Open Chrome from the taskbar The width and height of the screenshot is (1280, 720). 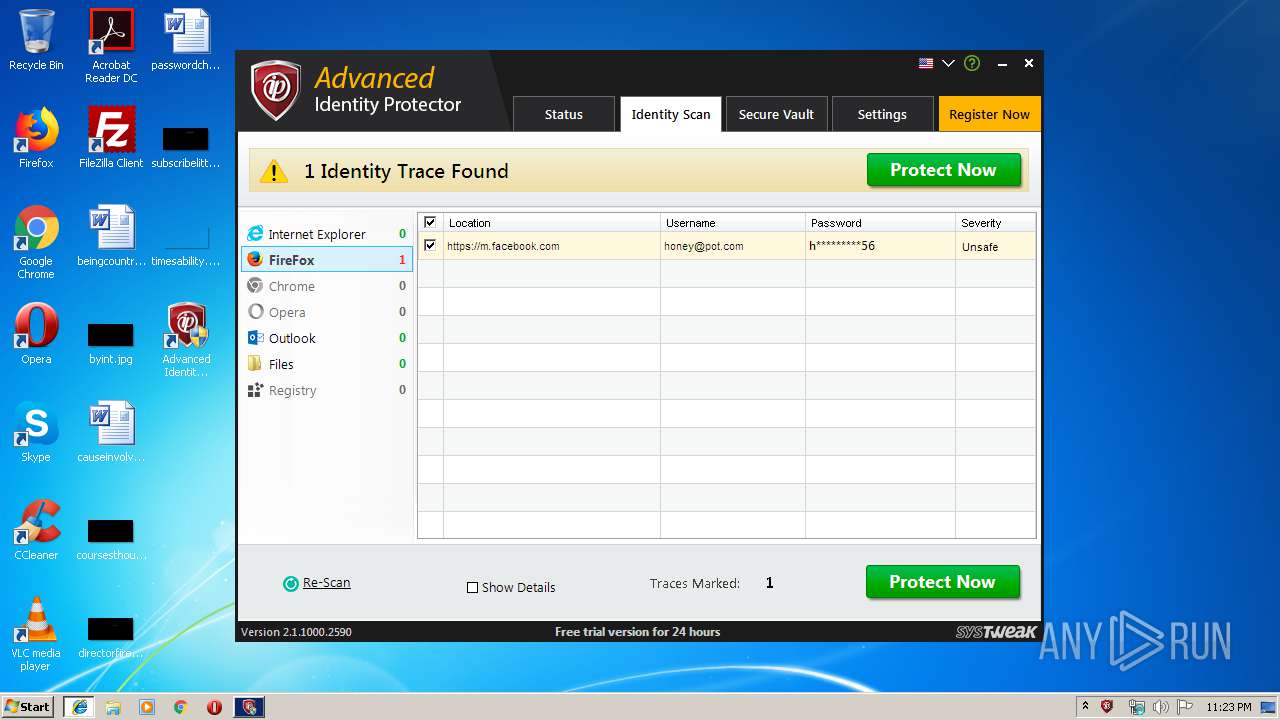180,707
